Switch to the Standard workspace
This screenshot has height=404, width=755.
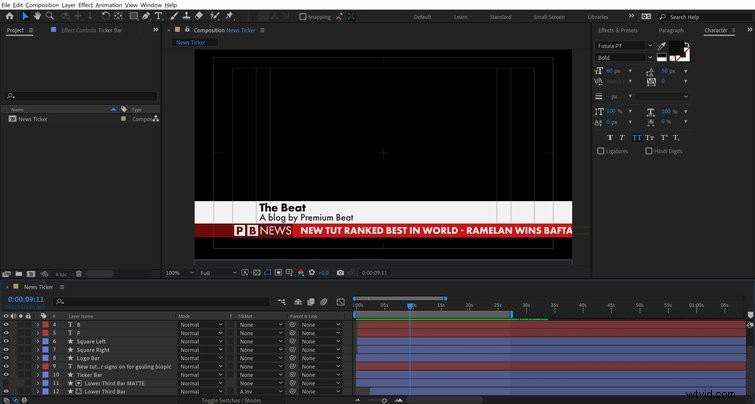[x=500, y=17]
